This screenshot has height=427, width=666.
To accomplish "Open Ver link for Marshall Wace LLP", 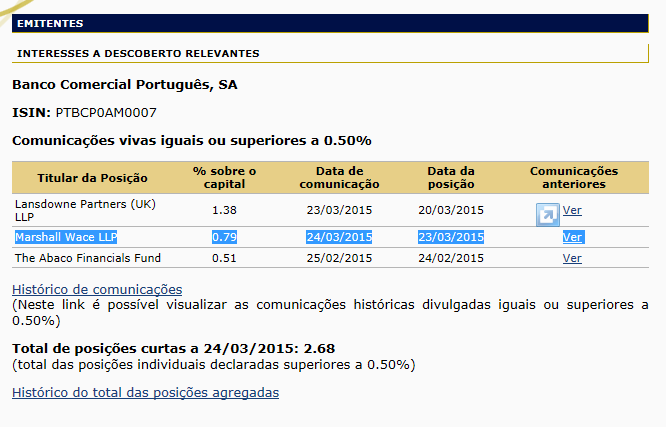I will tap(572, 237).
